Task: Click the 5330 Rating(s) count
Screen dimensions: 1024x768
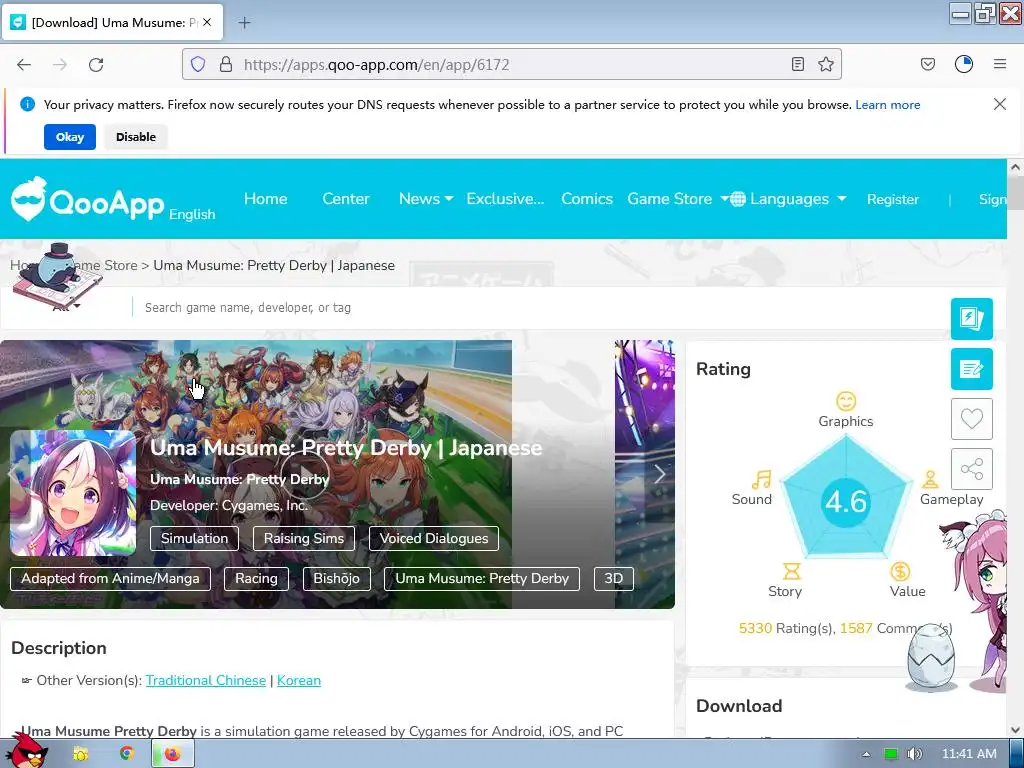Action: click(x=787, y=628)
